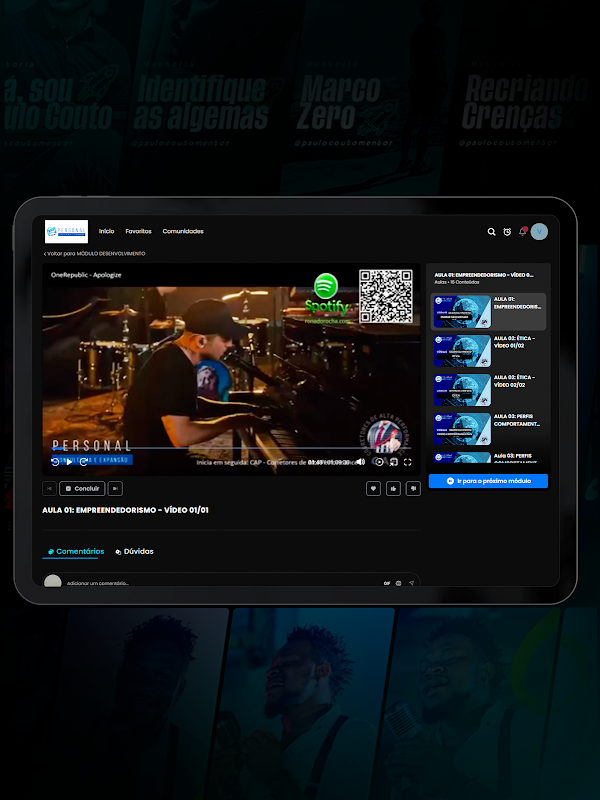Screen dimensions: 600x800
Task: Go to next lesson arrow button
Action: (x=115, y=488)
